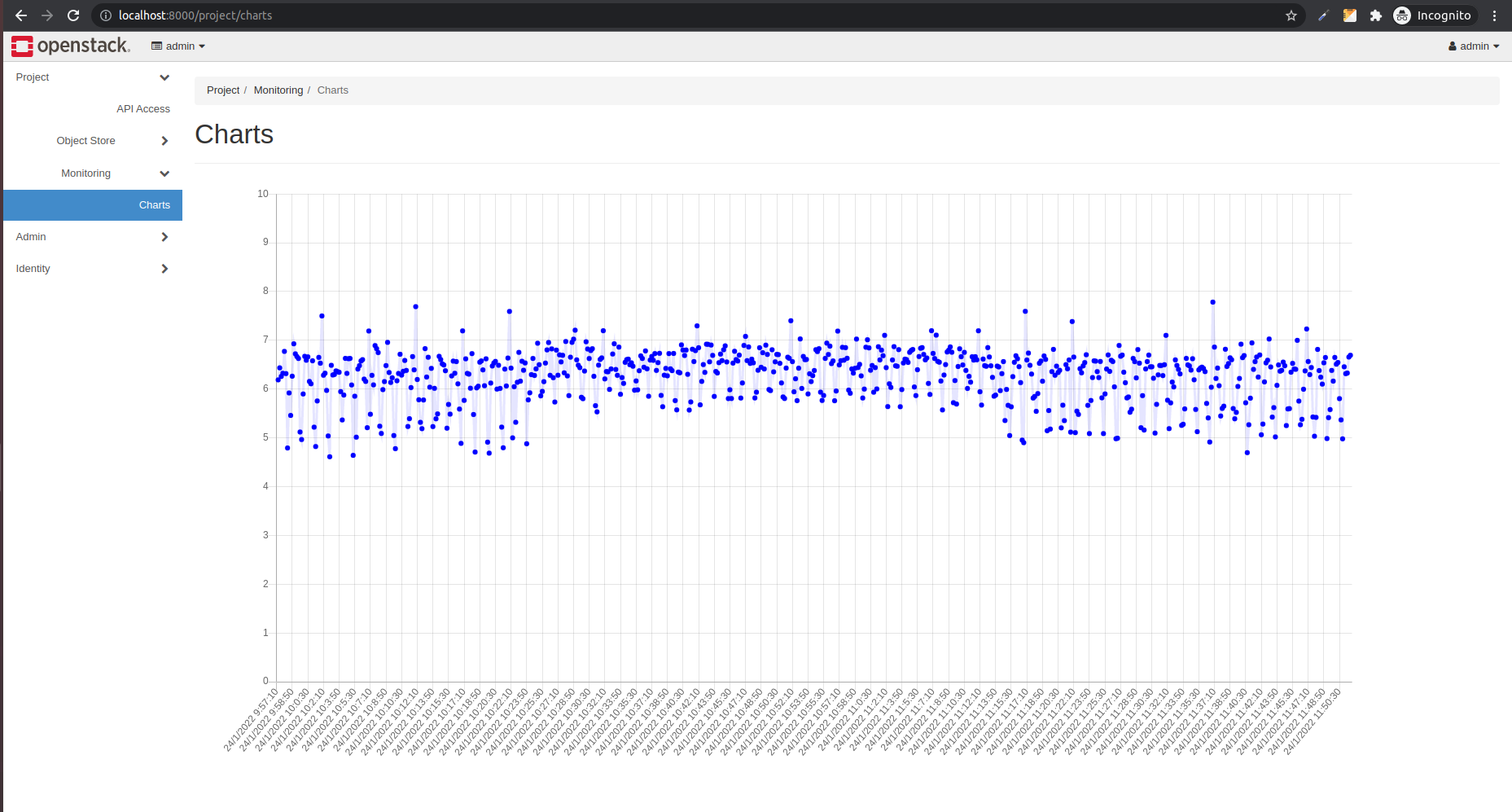
Task: Click the y-axis label 10
Action: point(263,194)
